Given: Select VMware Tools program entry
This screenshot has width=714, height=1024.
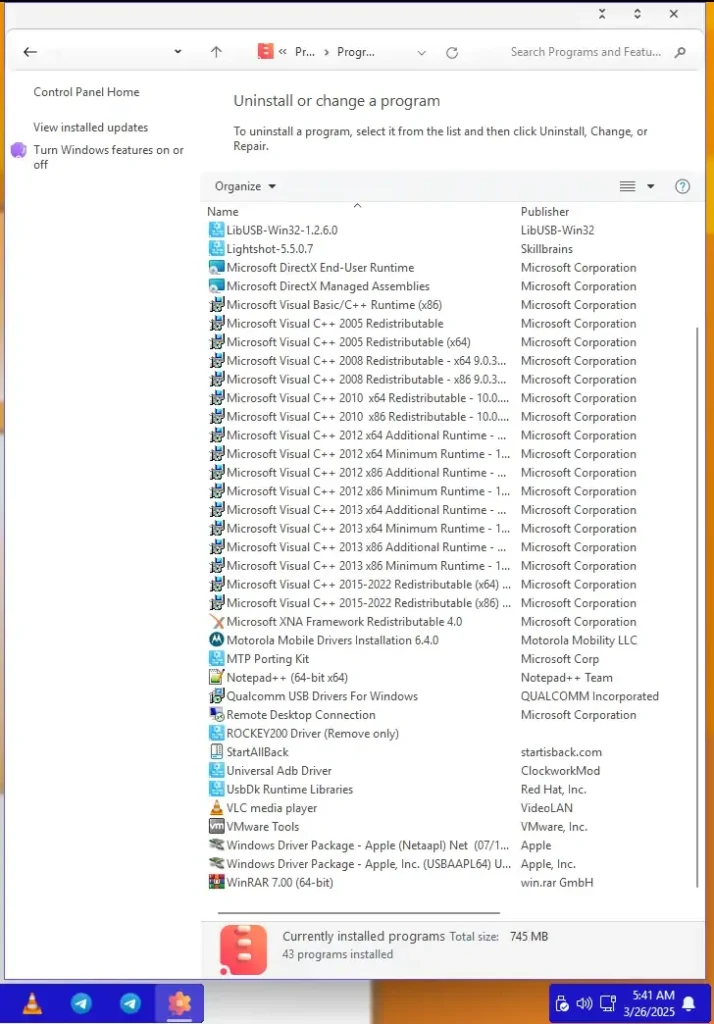Looking at the screenshot, I should click(x=262, y=827).
